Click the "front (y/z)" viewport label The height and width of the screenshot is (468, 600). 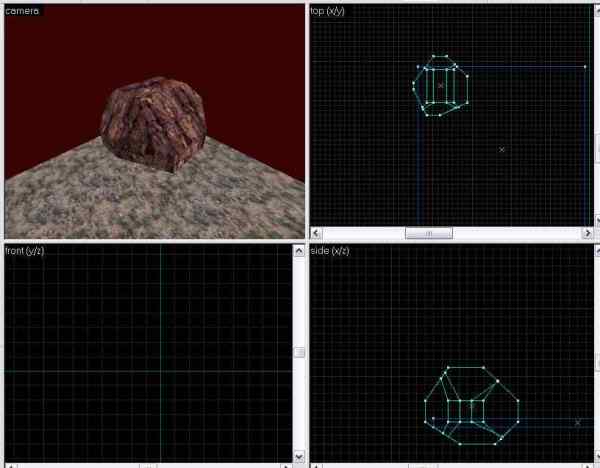tap(26, 250)
